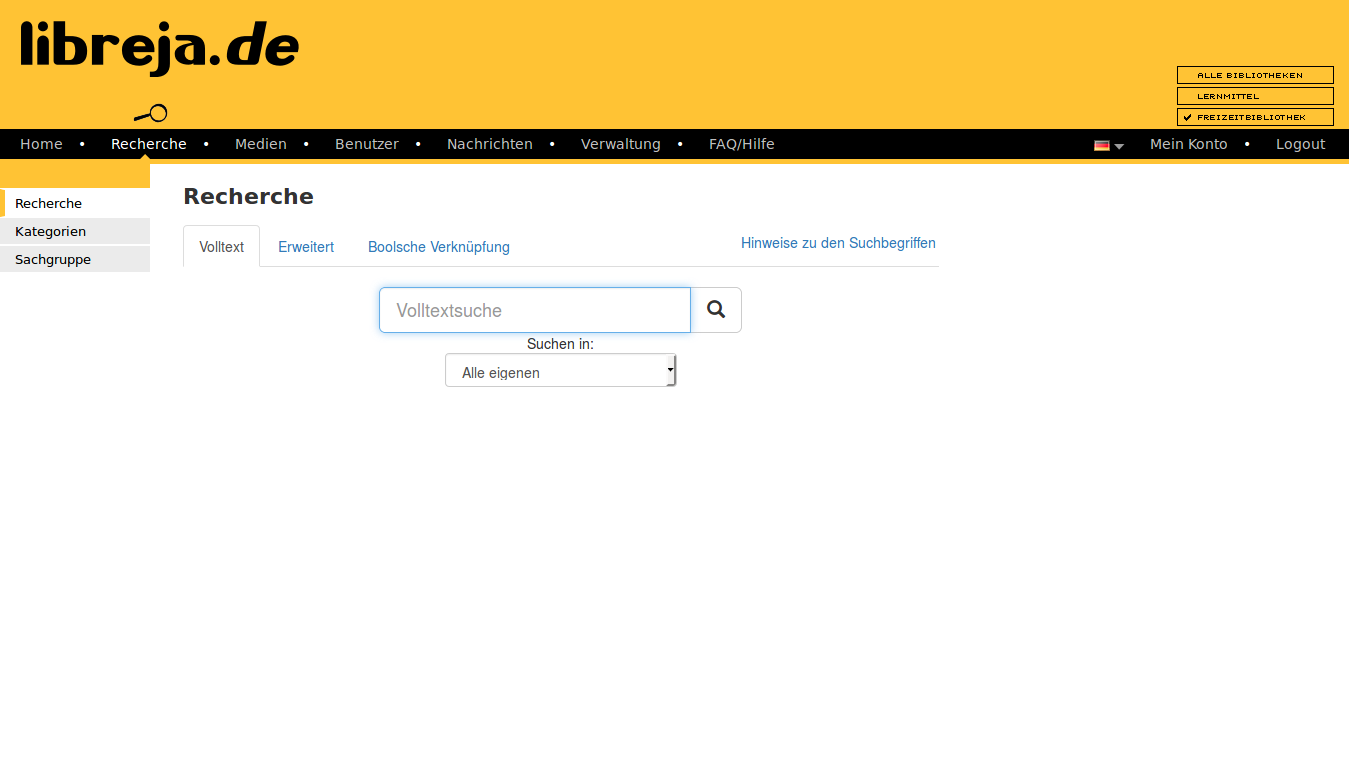Screen dimensions: 1349x766
Task: Open Hinweise zu den Suchbegriffen link
Action: click(838, 243)
